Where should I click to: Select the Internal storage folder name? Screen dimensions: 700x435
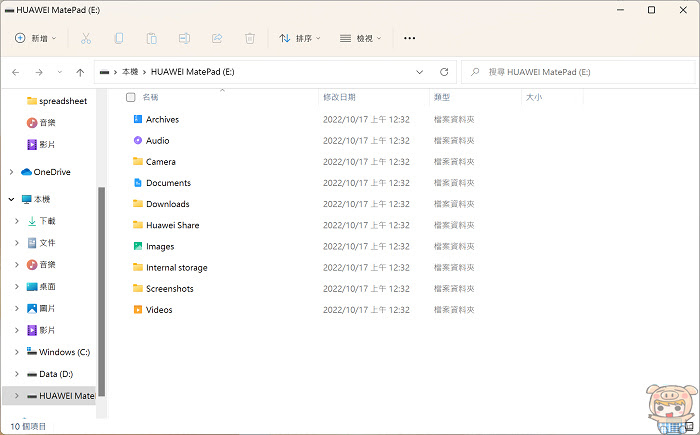(x=176, y=268)
